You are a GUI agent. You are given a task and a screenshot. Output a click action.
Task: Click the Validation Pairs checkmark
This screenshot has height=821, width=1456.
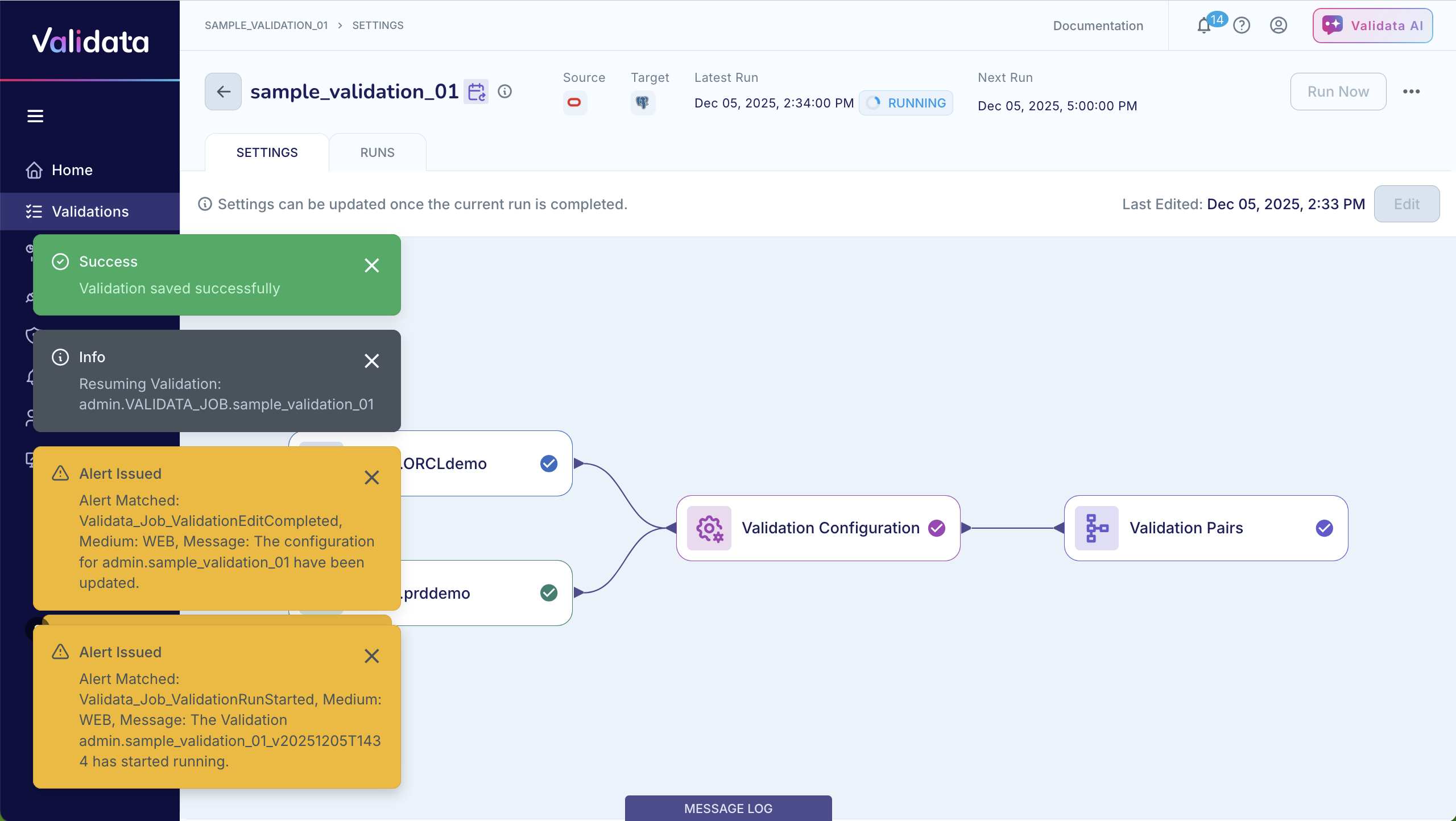pyautogui.click(x=1324, y=528)
